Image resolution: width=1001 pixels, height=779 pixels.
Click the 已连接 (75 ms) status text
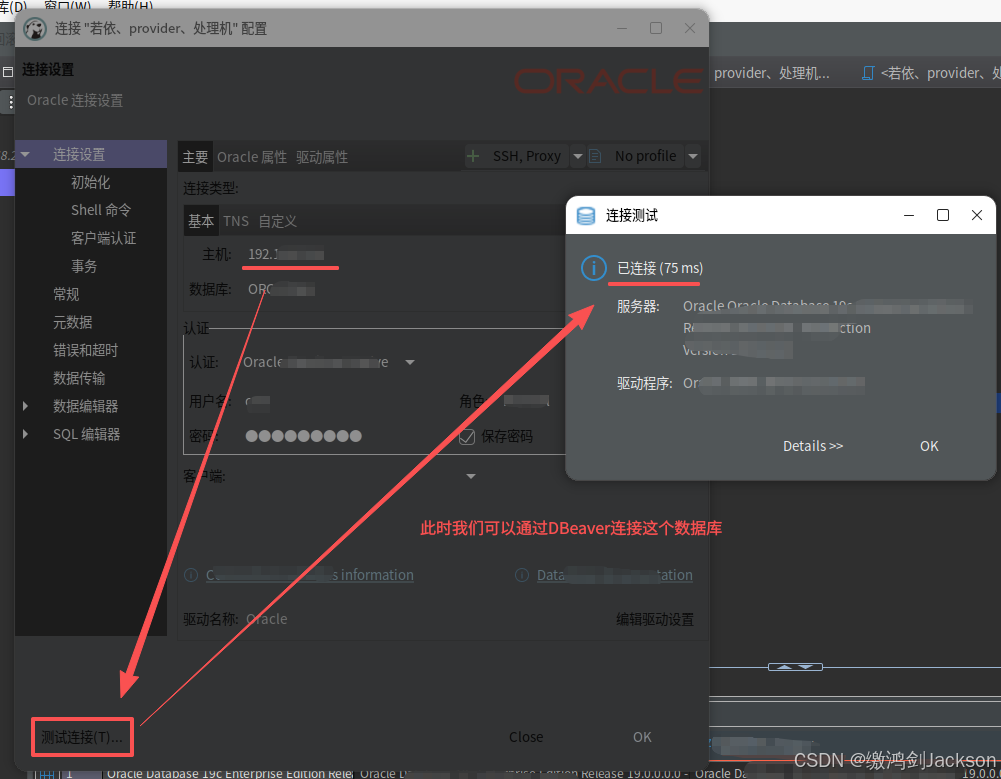coord(659,268)
